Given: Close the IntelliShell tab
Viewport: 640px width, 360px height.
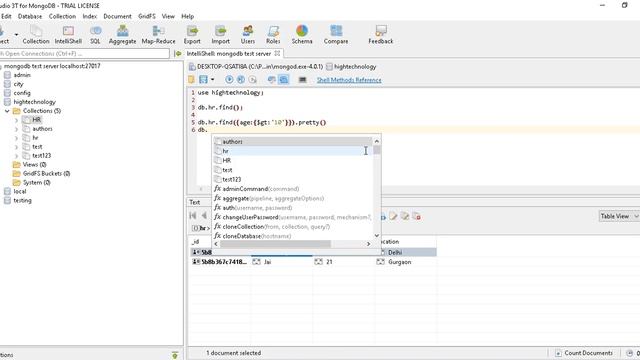Looking at the screenshot, I should [278, 53].
